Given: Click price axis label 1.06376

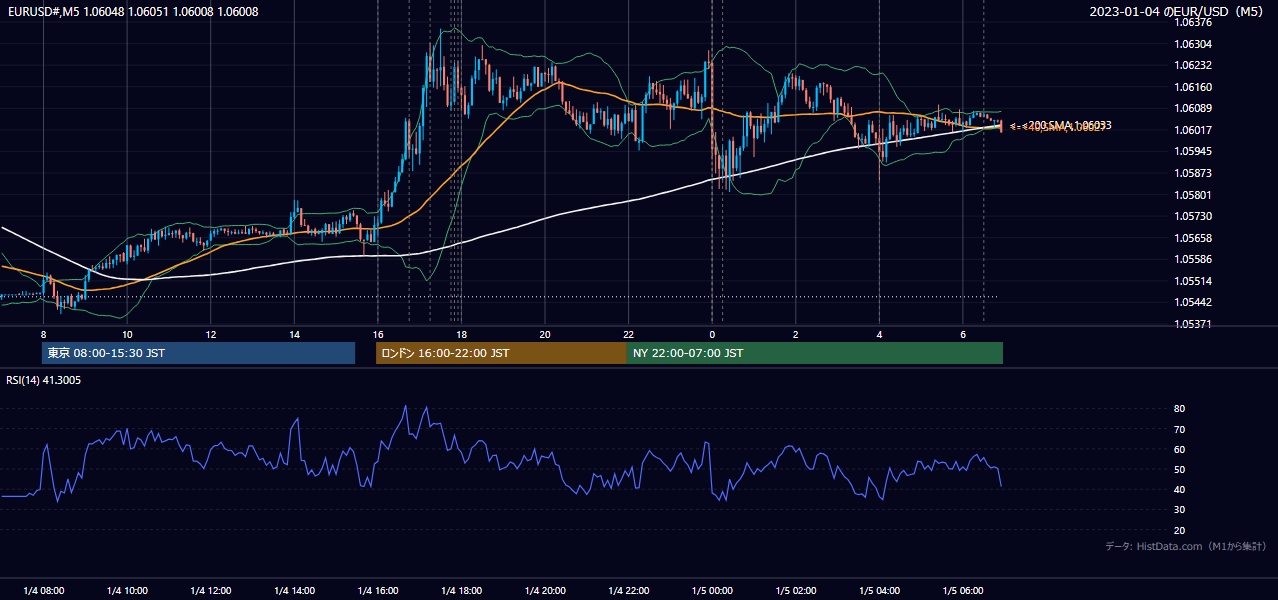Looking at the screenshot, I should (x=1192, y=22).
